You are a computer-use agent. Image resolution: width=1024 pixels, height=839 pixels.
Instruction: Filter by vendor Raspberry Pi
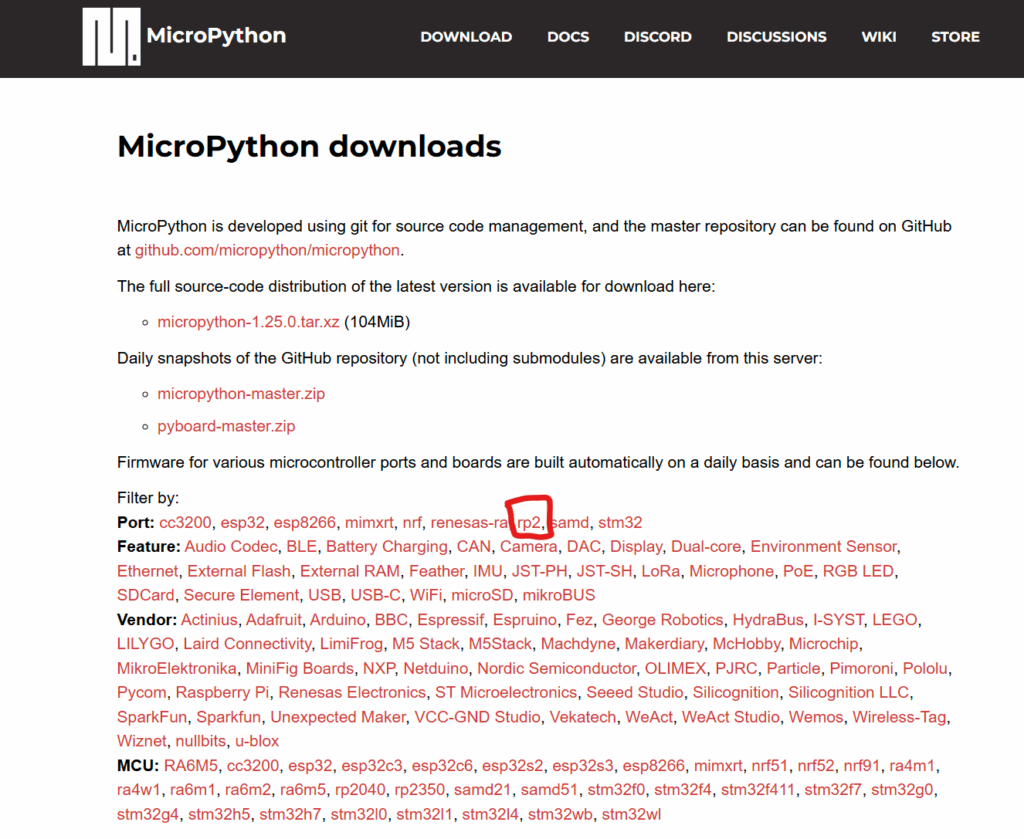pos(222,693)
